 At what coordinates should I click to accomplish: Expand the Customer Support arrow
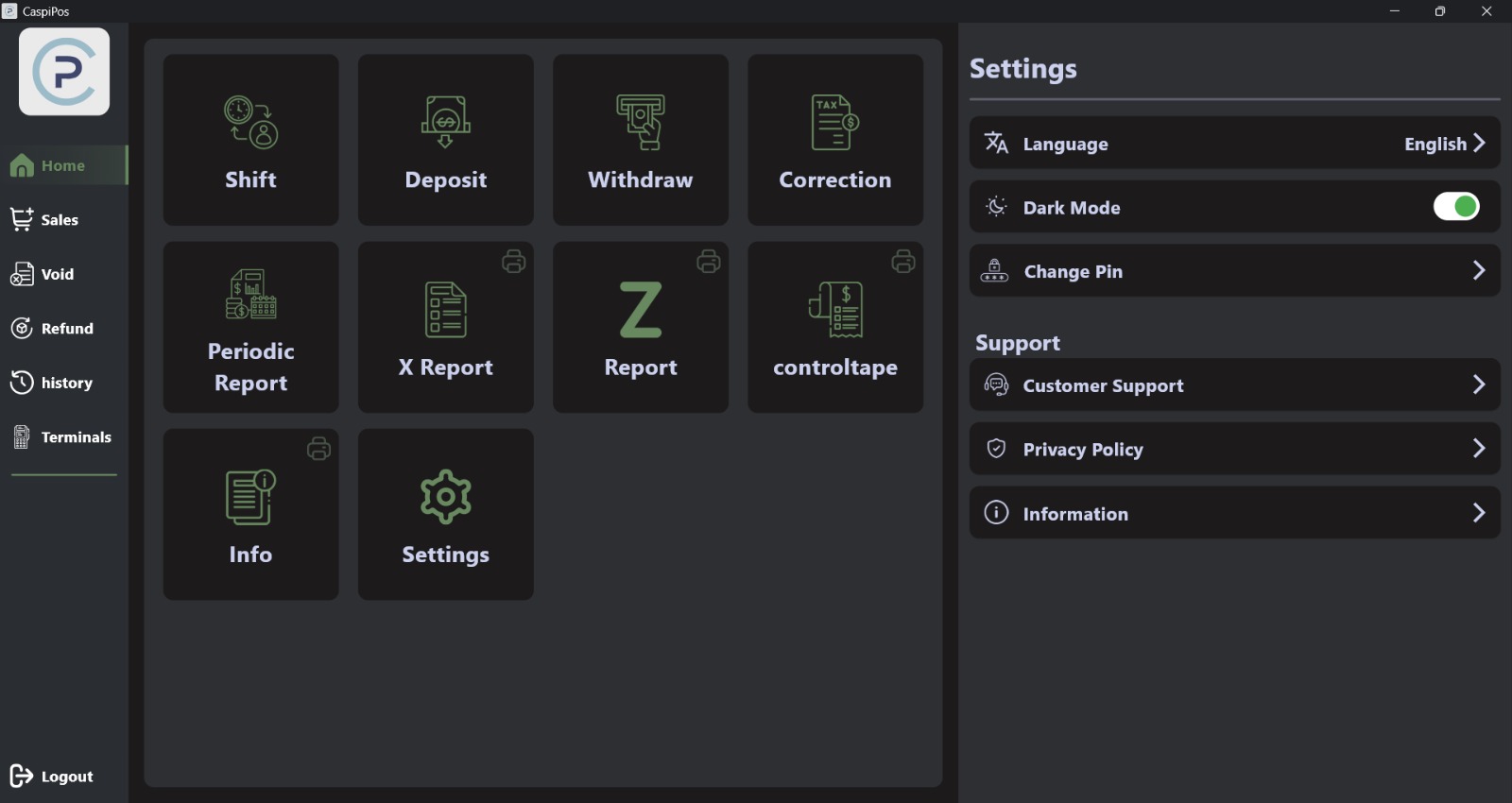(x=1479, y=384)
